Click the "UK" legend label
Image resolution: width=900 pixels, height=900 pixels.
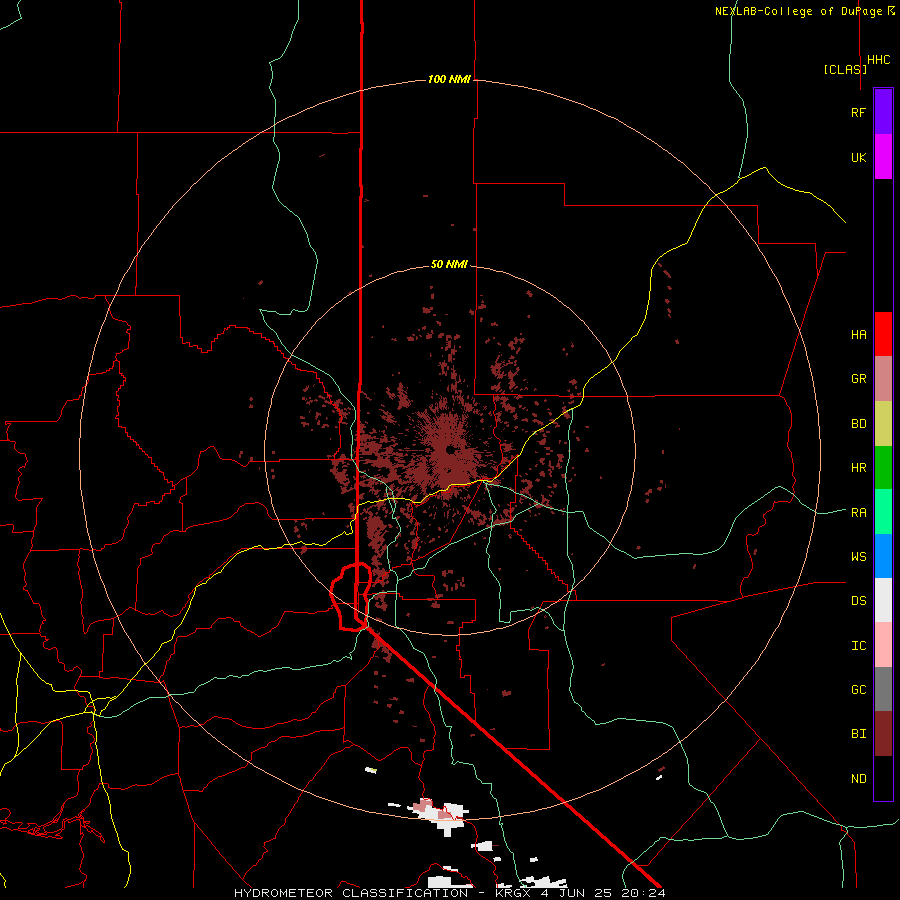859,157
